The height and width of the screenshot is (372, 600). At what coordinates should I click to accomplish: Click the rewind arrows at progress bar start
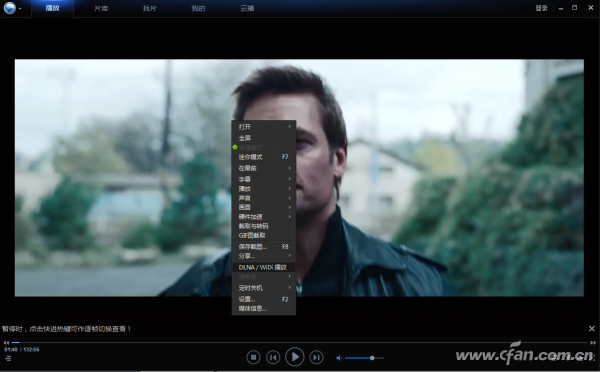(6, 343)
